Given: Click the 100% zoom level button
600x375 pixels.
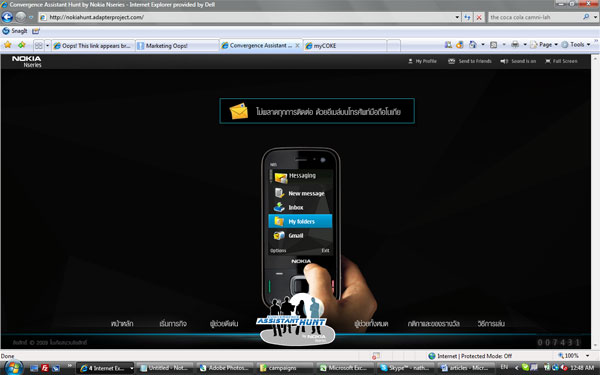Looking at the screenshot, I should pyautogui.click(x=569, y=356).
